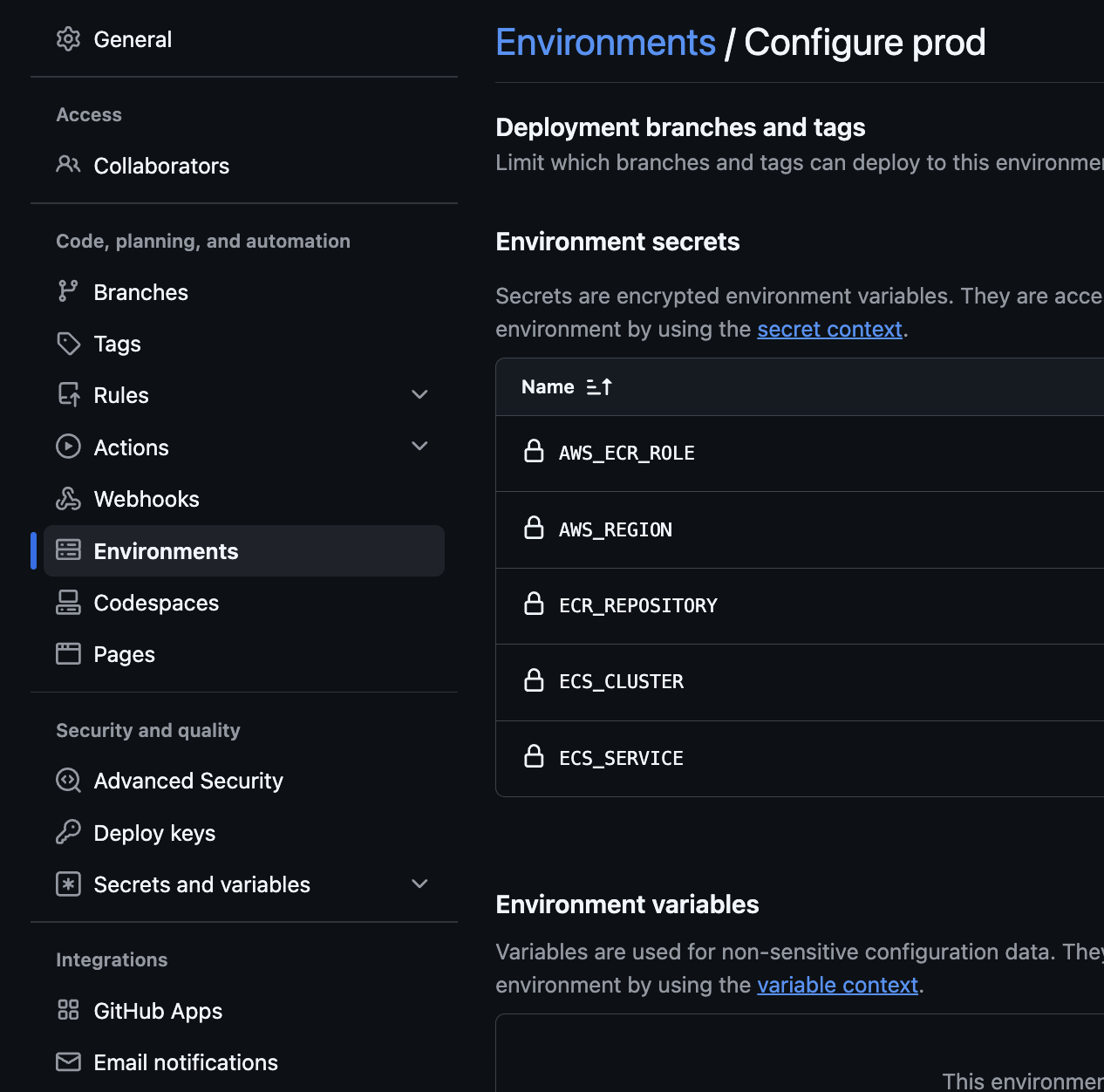Click the Codespaces icon
Image resolution: width=1104 pixels, height=1092 pixels.
click(x=68, y=603)
